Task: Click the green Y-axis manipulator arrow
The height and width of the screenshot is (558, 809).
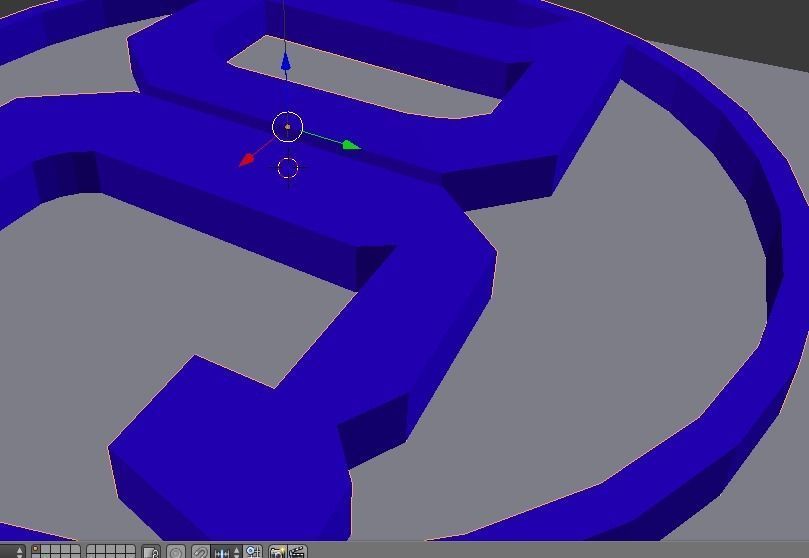Action: click(349, 145)
